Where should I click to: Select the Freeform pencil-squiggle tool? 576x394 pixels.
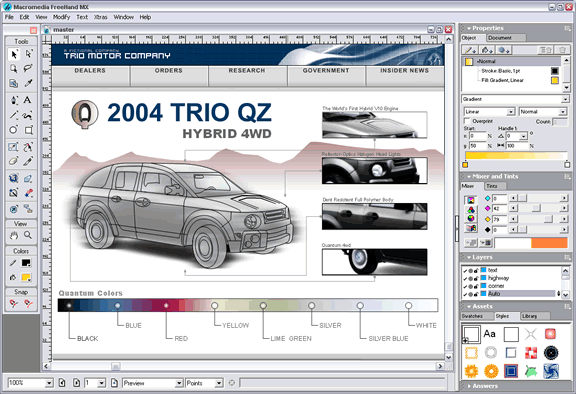28,115
